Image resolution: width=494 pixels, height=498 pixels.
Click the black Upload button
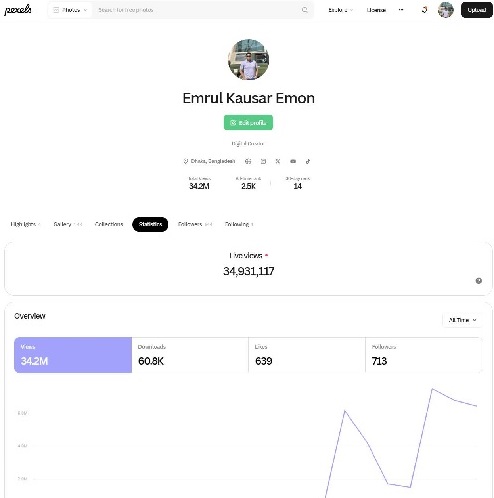(476, 10)
